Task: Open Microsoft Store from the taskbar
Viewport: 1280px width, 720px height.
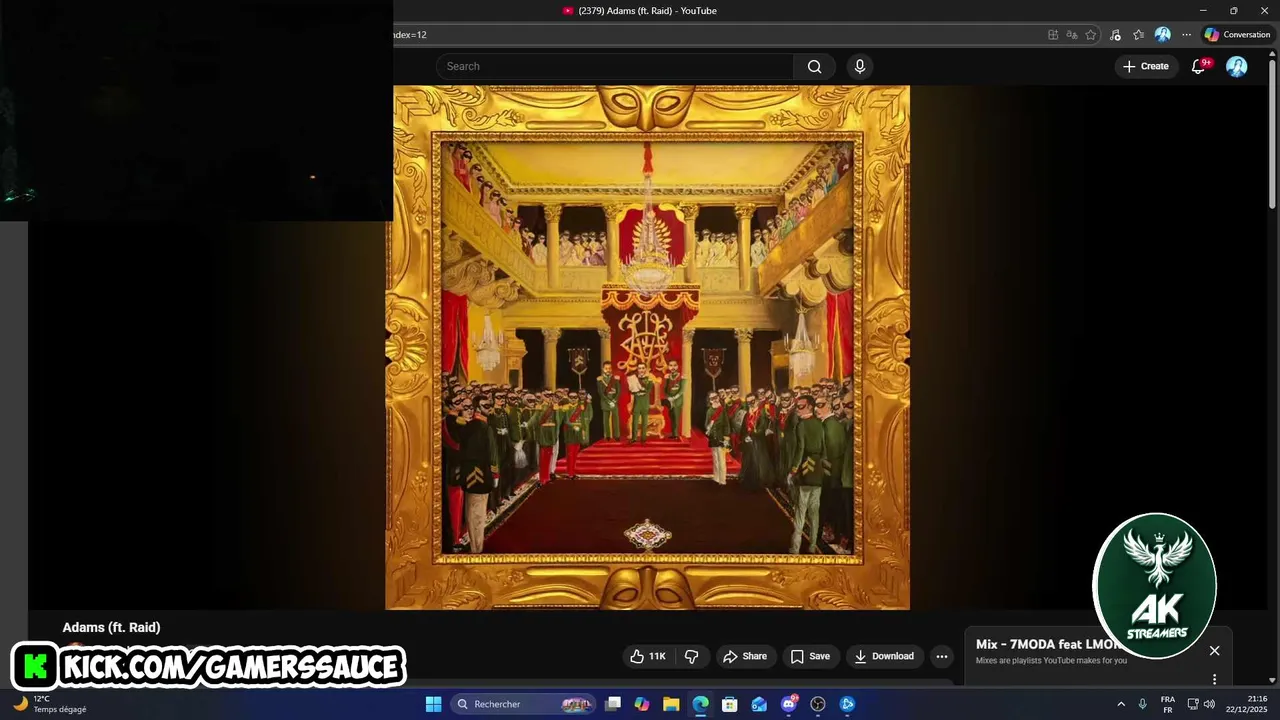Action: click(x=730, y=704)
